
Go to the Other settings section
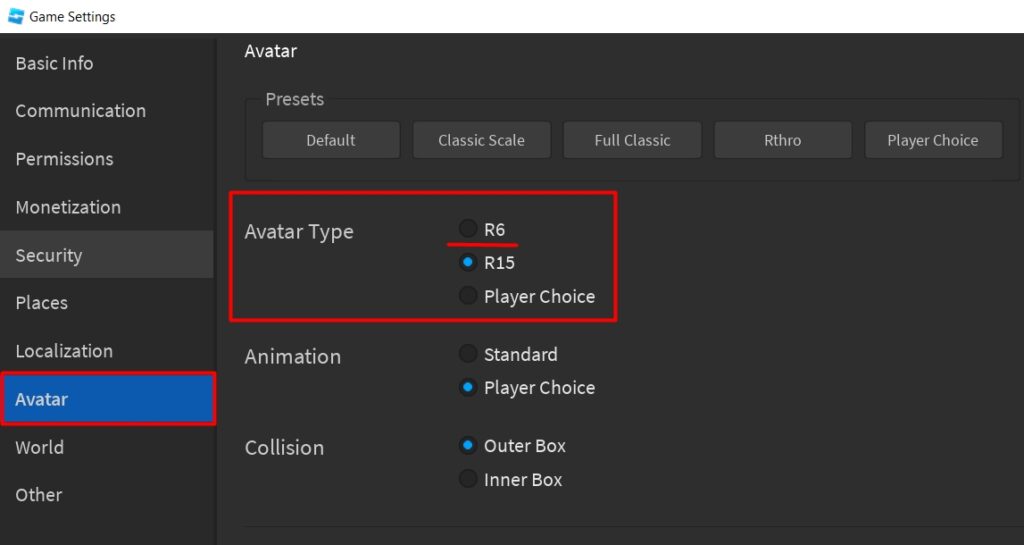108,495
